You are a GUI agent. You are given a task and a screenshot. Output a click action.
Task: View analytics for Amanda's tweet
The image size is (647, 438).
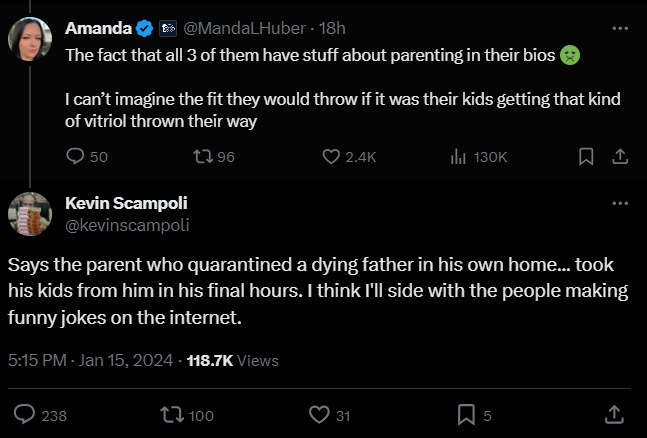point(459,156)
